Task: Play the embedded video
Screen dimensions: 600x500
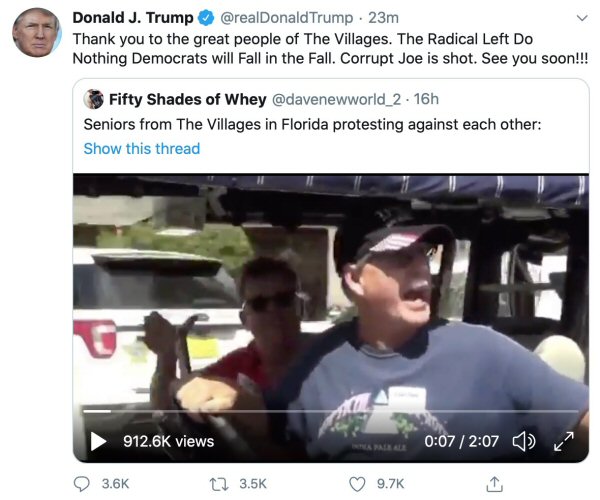Action: point(99,440)
